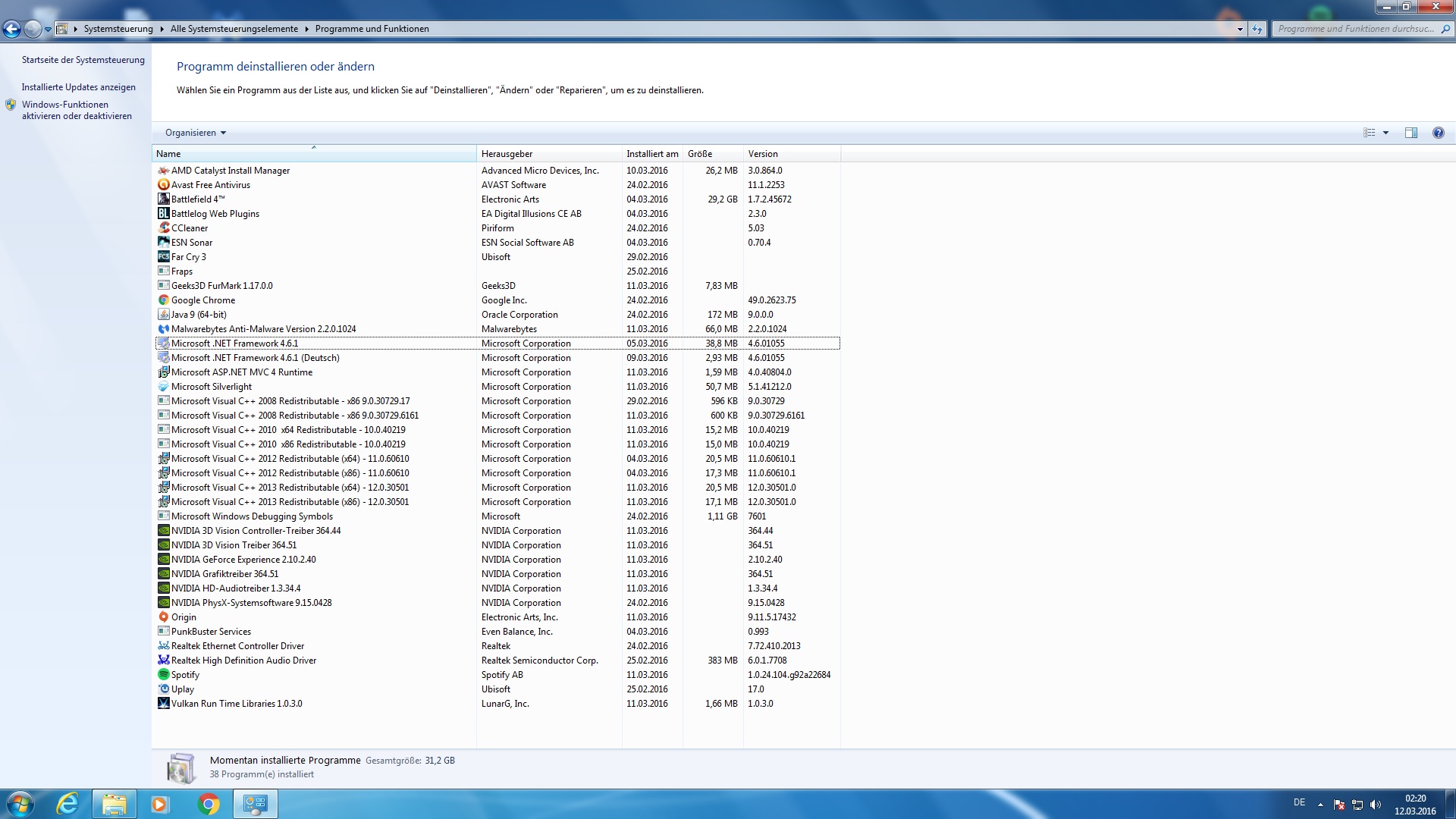1456x819 pixels.
Task: Open Installierte Updates anzeigen link
Action: tap(79, 87)
